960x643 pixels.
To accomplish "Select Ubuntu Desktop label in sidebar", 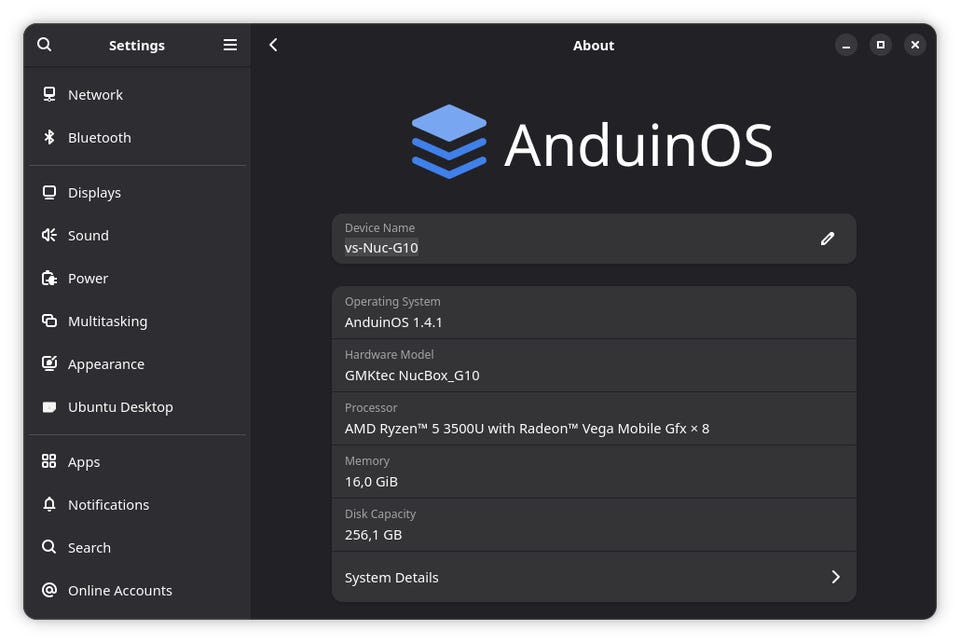I will [x=121, y=407].
